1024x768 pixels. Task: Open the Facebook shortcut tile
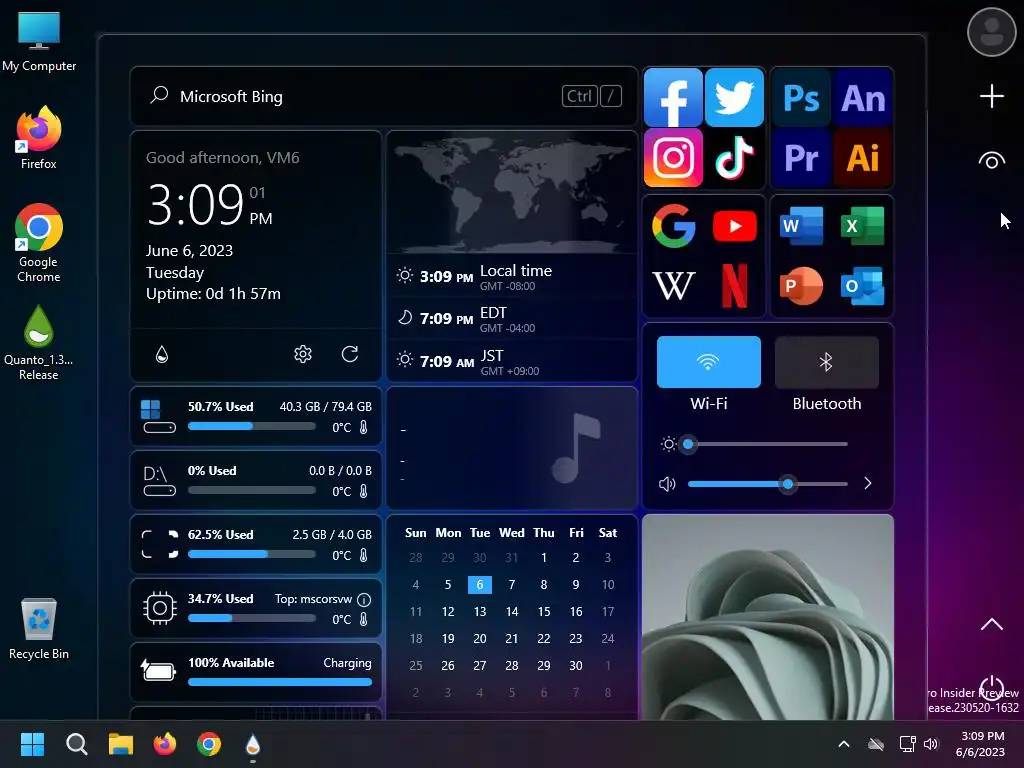[673, 97]
